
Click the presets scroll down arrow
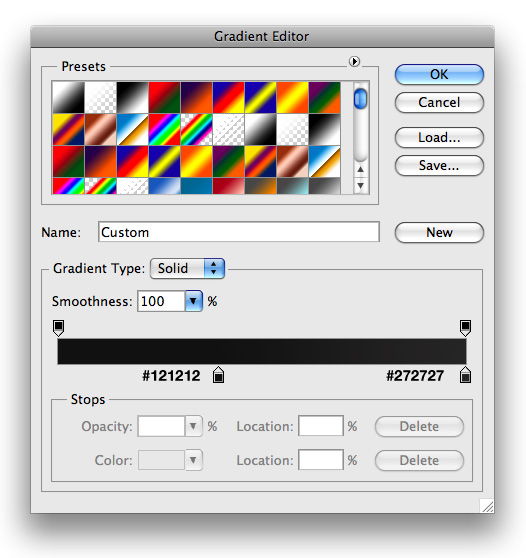click(x=361, y=185)
